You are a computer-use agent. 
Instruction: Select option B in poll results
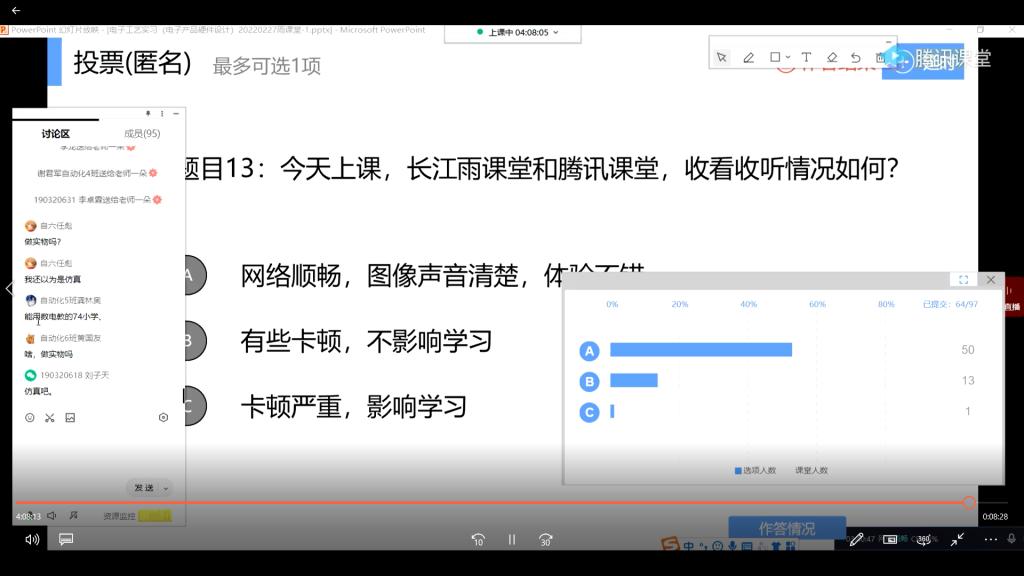pyautogui.click(x=589, y=381)
